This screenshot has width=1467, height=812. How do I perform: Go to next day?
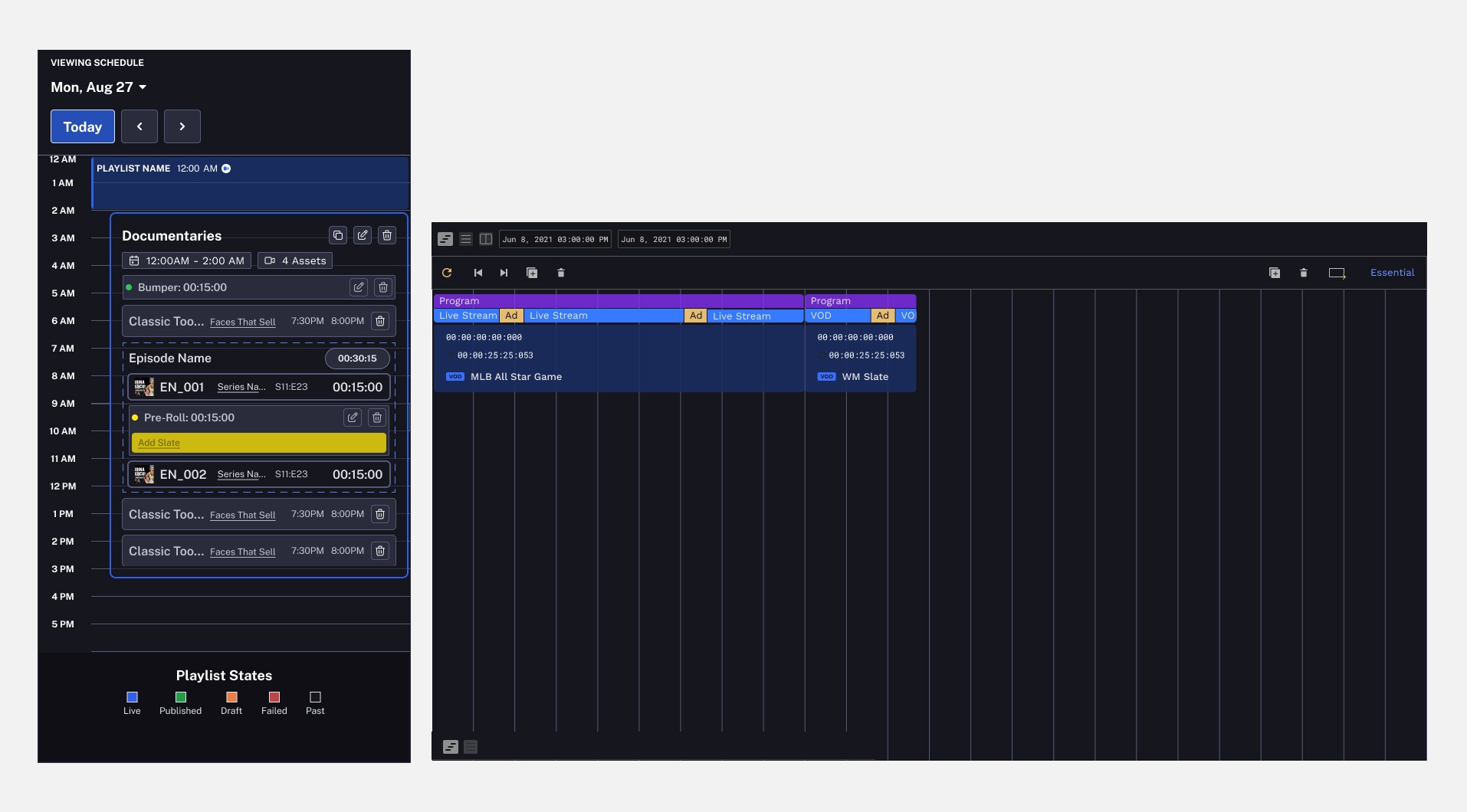[182, 126]
